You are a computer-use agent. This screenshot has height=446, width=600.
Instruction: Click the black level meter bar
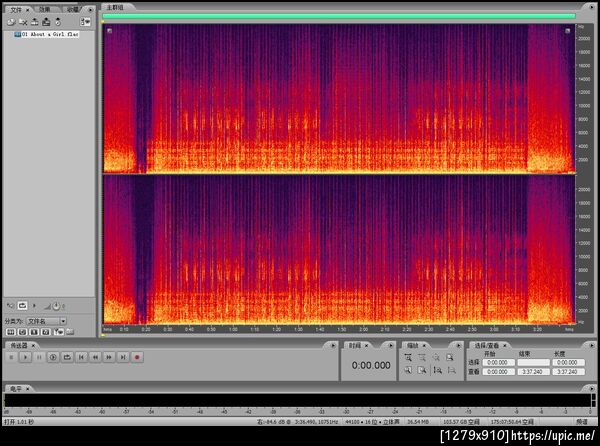coord(297,400)
